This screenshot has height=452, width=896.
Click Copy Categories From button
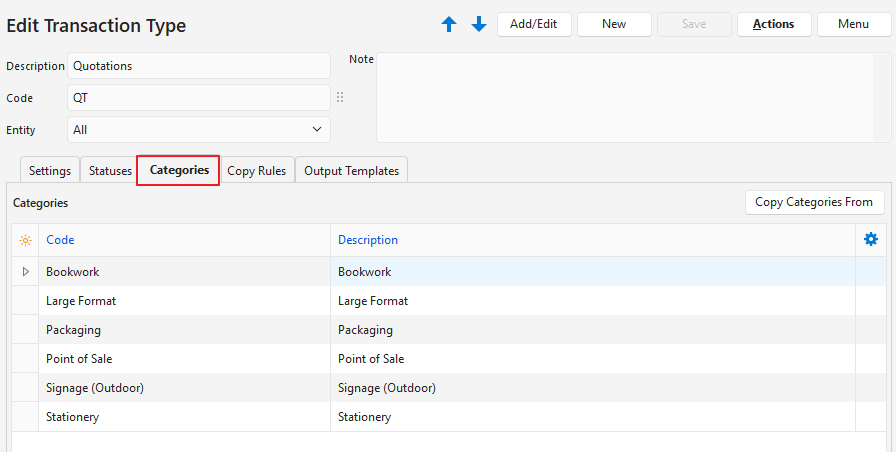coord(814,202)
